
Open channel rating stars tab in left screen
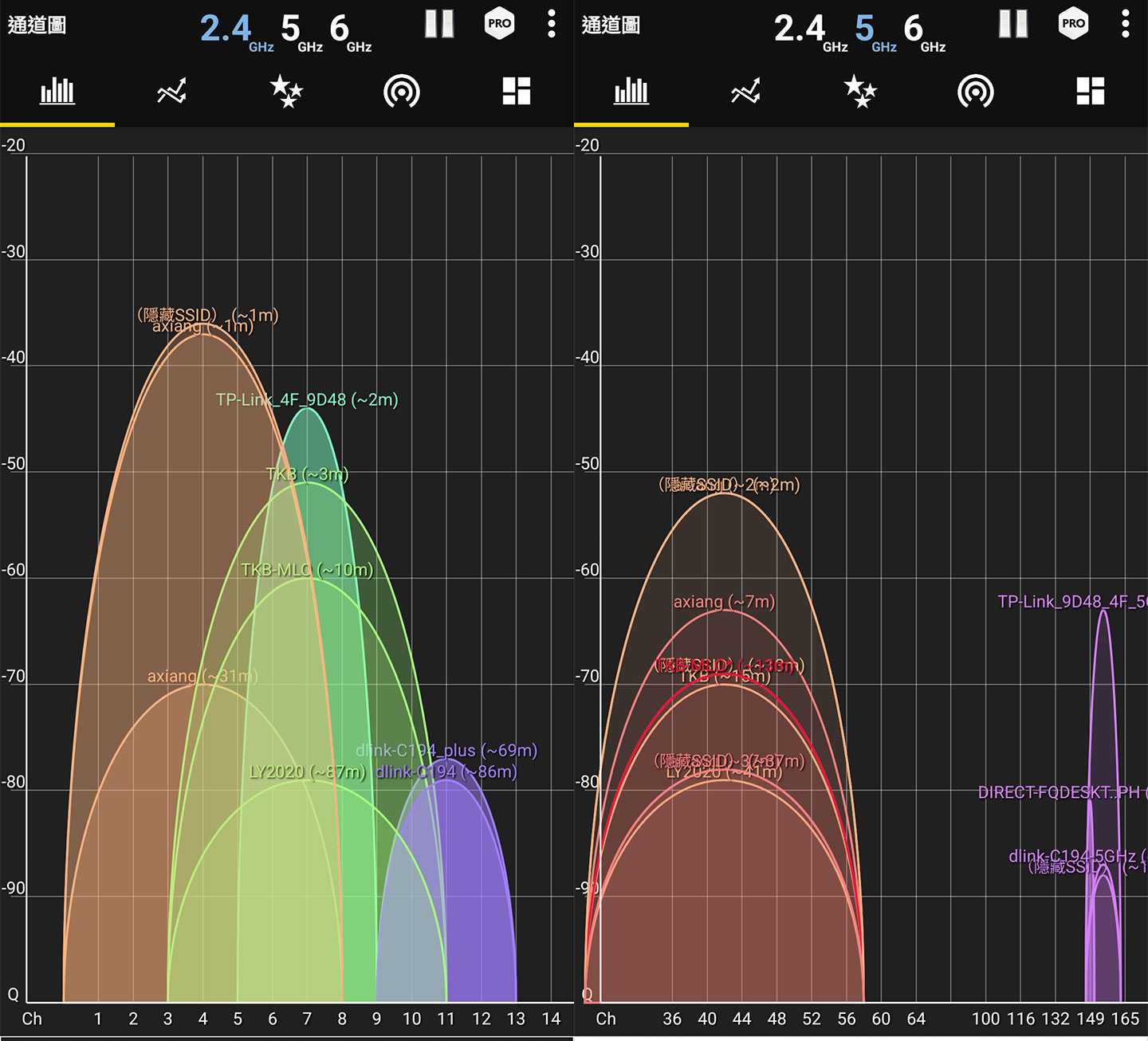287,91
